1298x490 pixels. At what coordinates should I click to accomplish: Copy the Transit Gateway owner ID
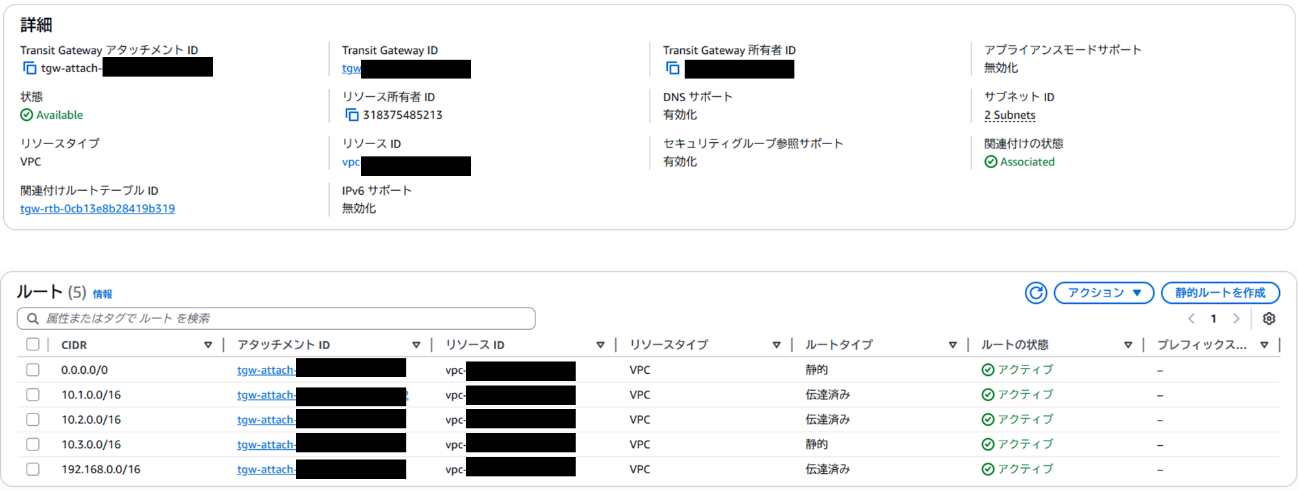[673, 68]
